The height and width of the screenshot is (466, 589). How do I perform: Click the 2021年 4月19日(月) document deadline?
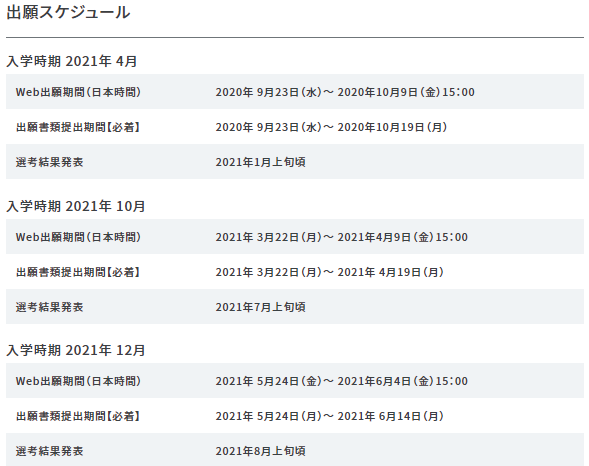(x=391, y=272)
